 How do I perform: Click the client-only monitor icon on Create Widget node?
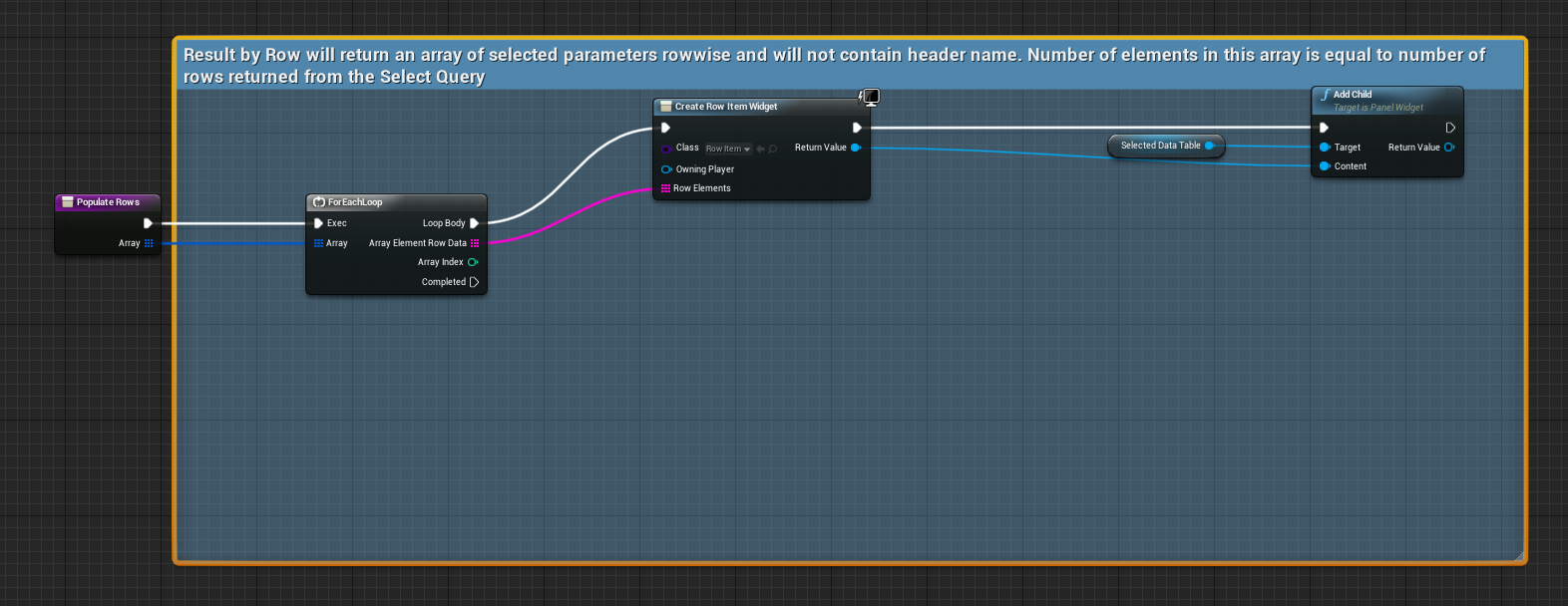(x=871, y=97)
